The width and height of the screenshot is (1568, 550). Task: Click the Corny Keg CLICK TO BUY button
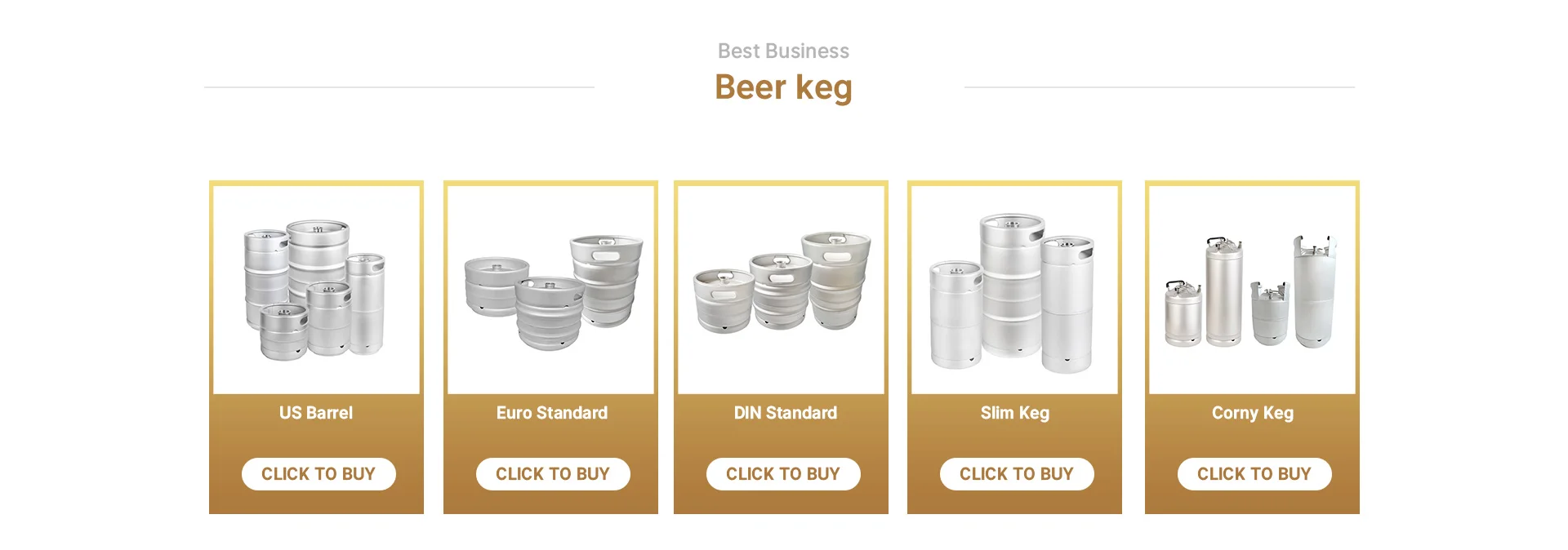click(1254, 473)
